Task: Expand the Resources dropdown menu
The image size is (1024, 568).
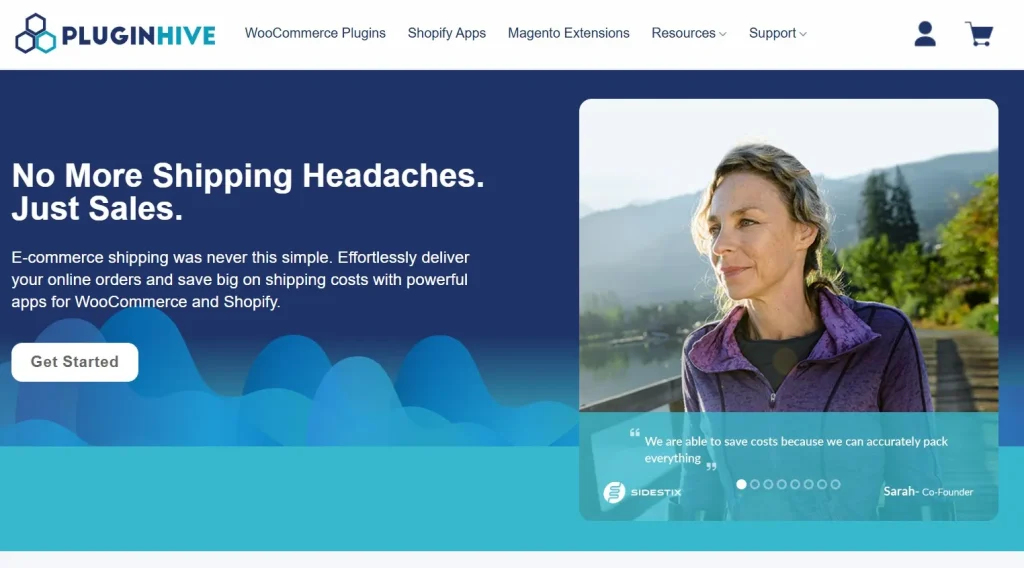Action: (689, 33)
